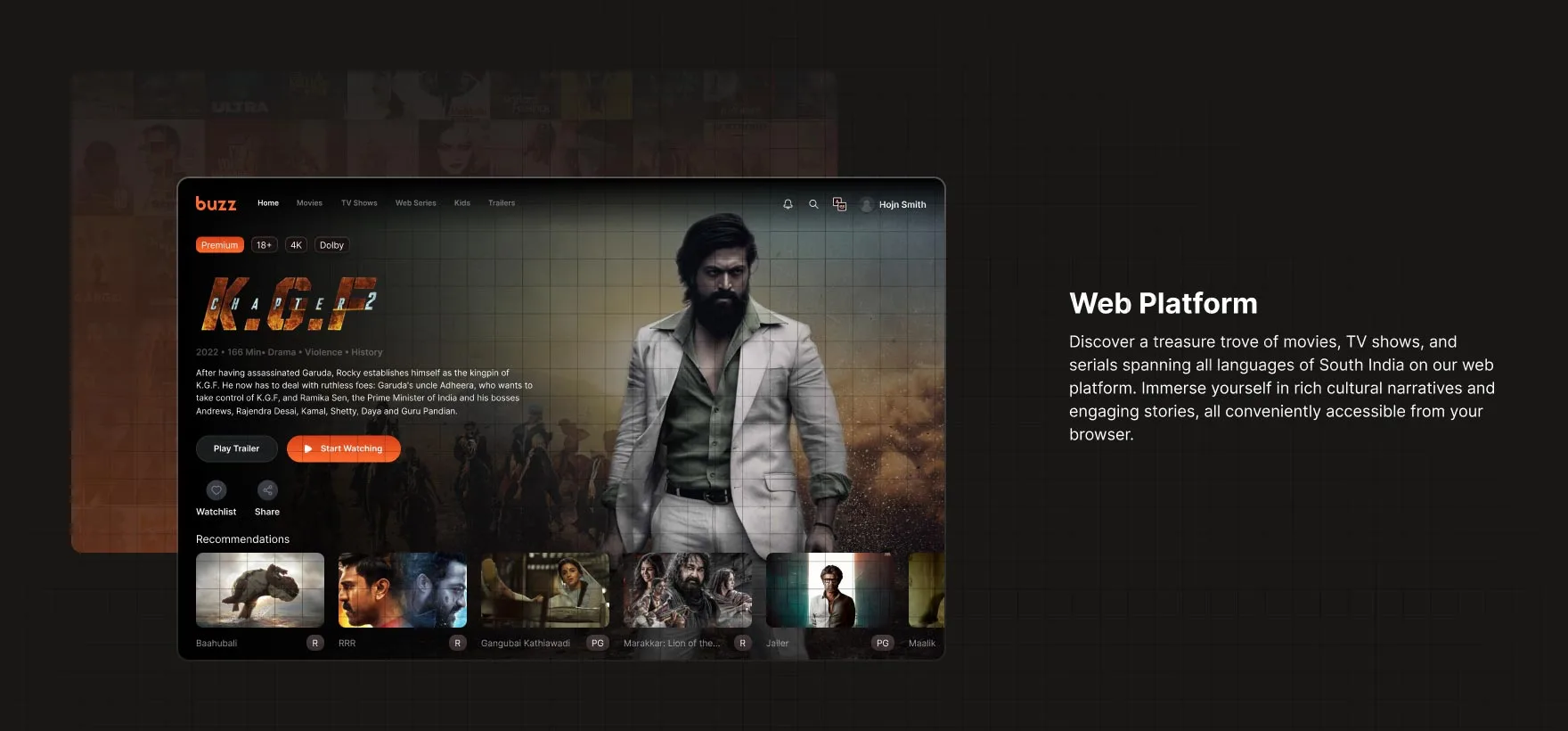Click the buzz logo
The width and height of the screenshot is (1568, 731).
(216, 204)
